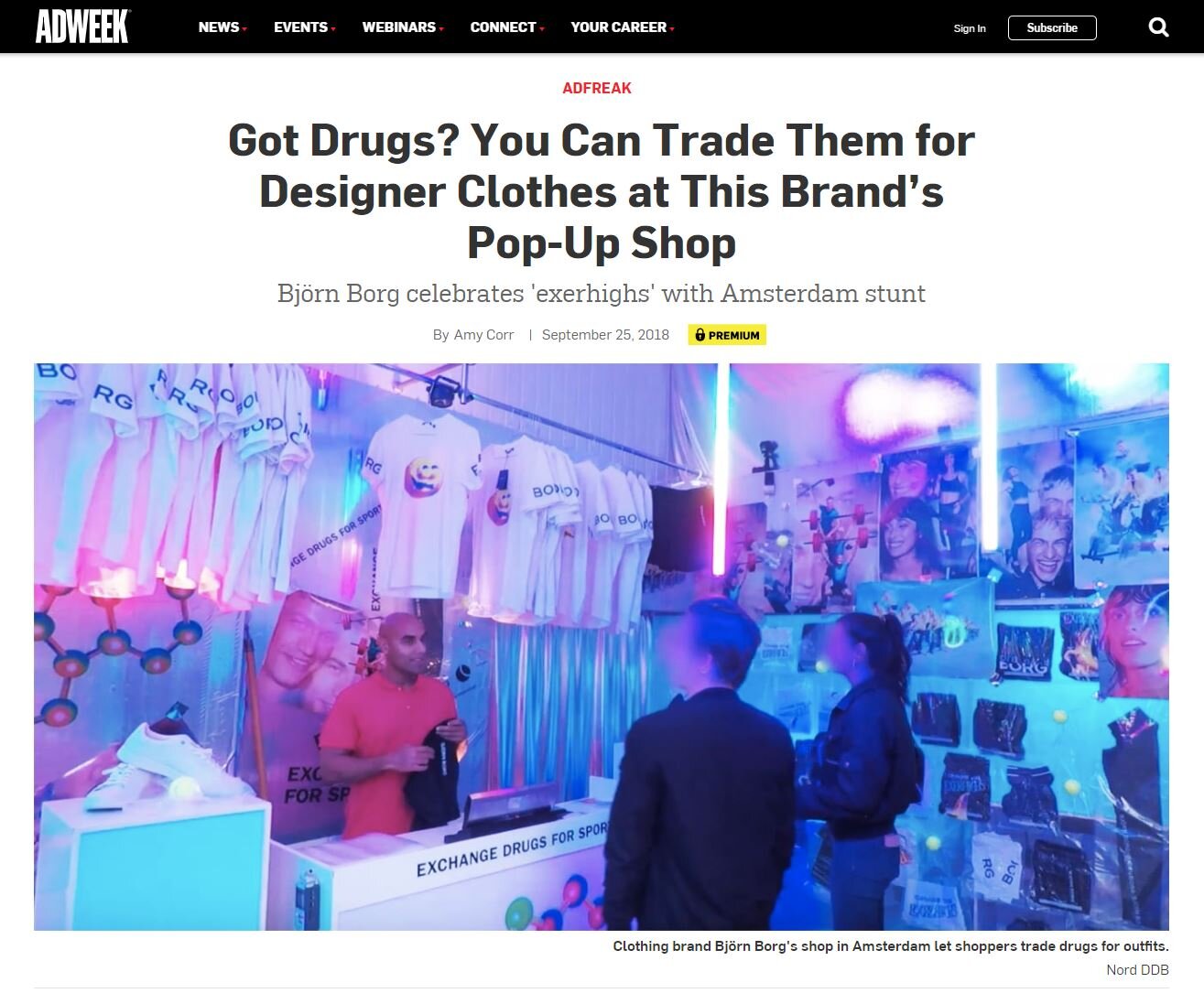Expand the WEBINARS dropdown menu
The width and height of the screenshot is (1204, 1004).
point(403,27)
